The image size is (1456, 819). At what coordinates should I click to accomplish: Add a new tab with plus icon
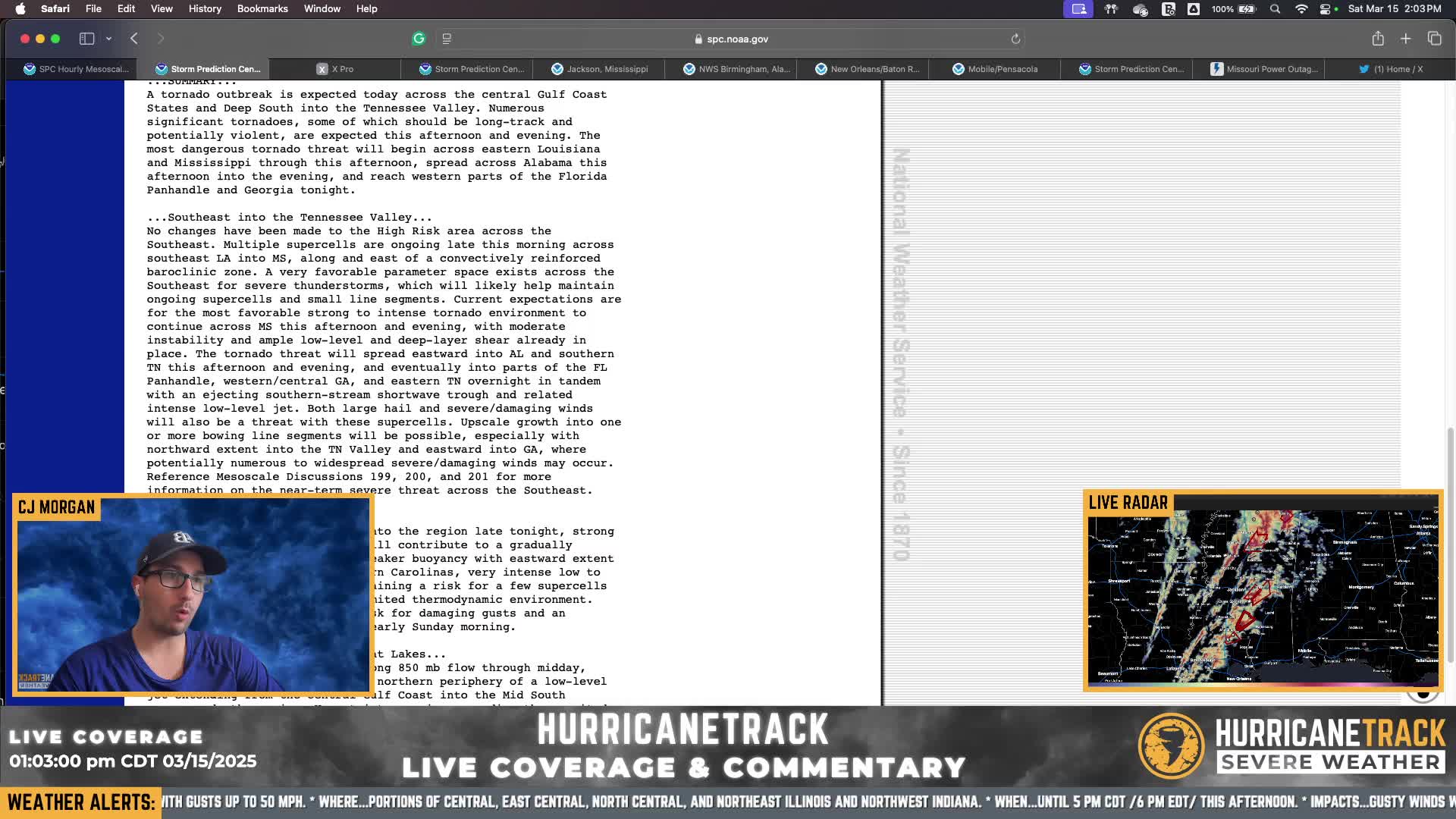coord(1405,39)
